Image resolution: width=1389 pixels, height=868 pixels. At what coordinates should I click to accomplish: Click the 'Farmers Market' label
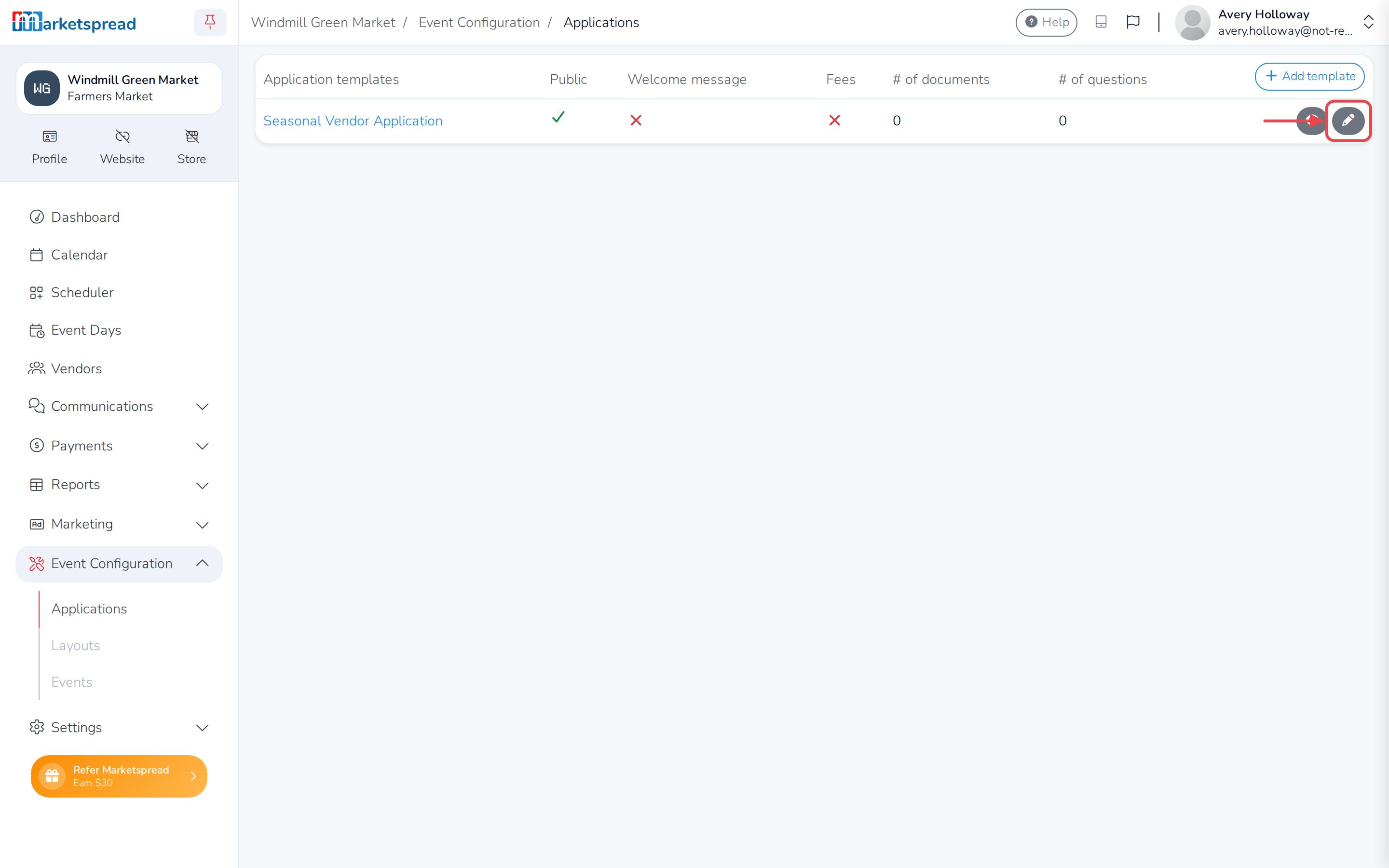pyautogui.click(x=110, y=96)
